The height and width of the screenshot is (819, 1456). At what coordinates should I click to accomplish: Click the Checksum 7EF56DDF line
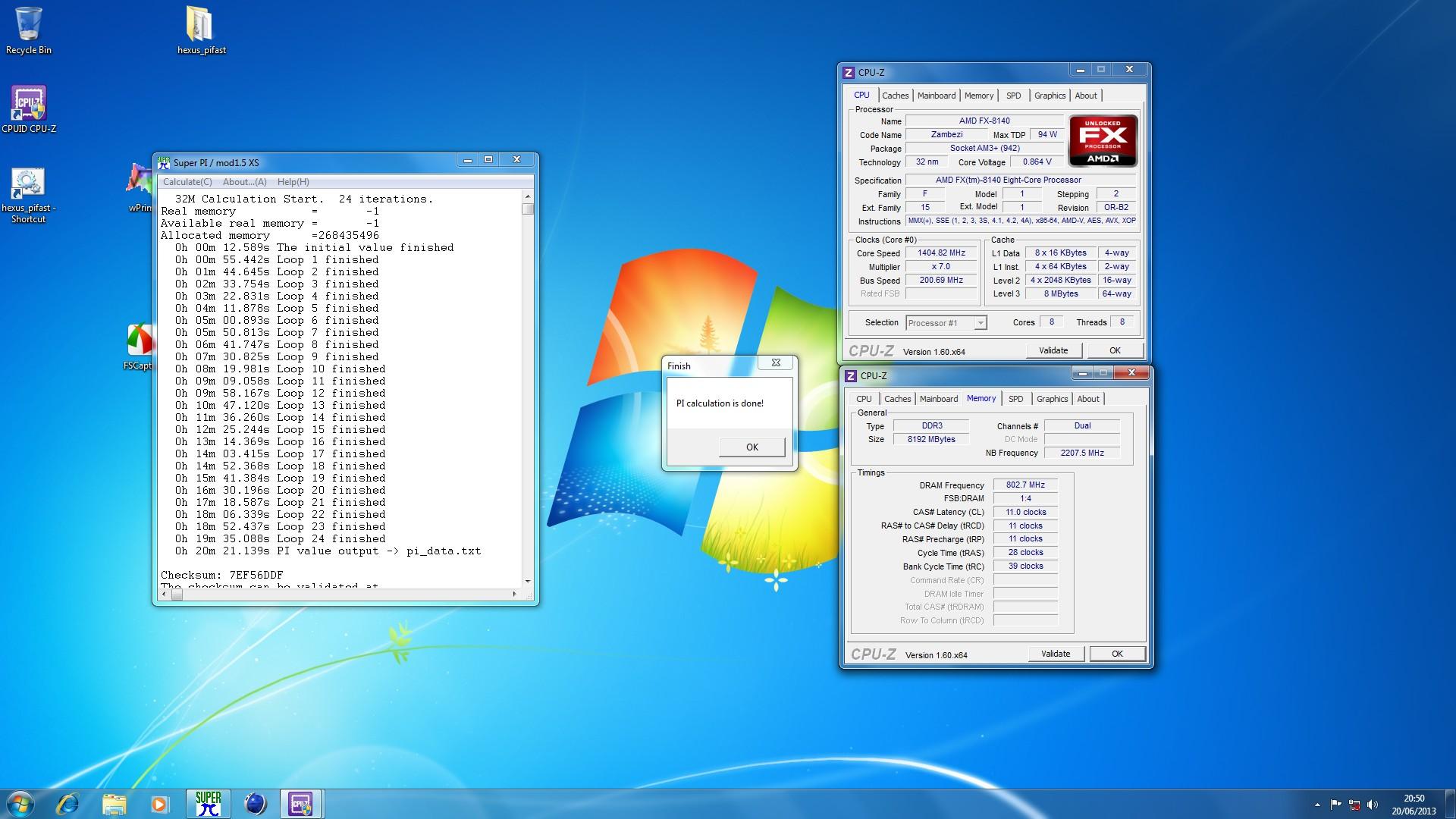tap(221, 575)
